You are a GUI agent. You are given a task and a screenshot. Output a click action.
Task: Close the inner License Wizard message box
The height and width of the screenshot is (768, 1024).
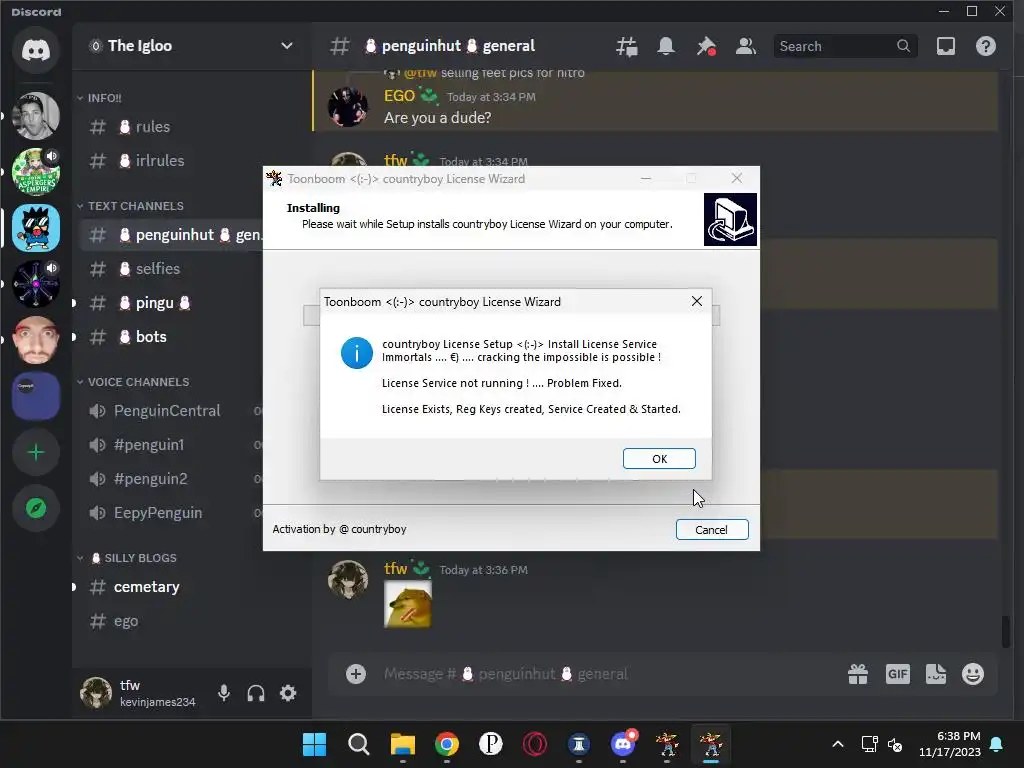[x=697, y=301]
